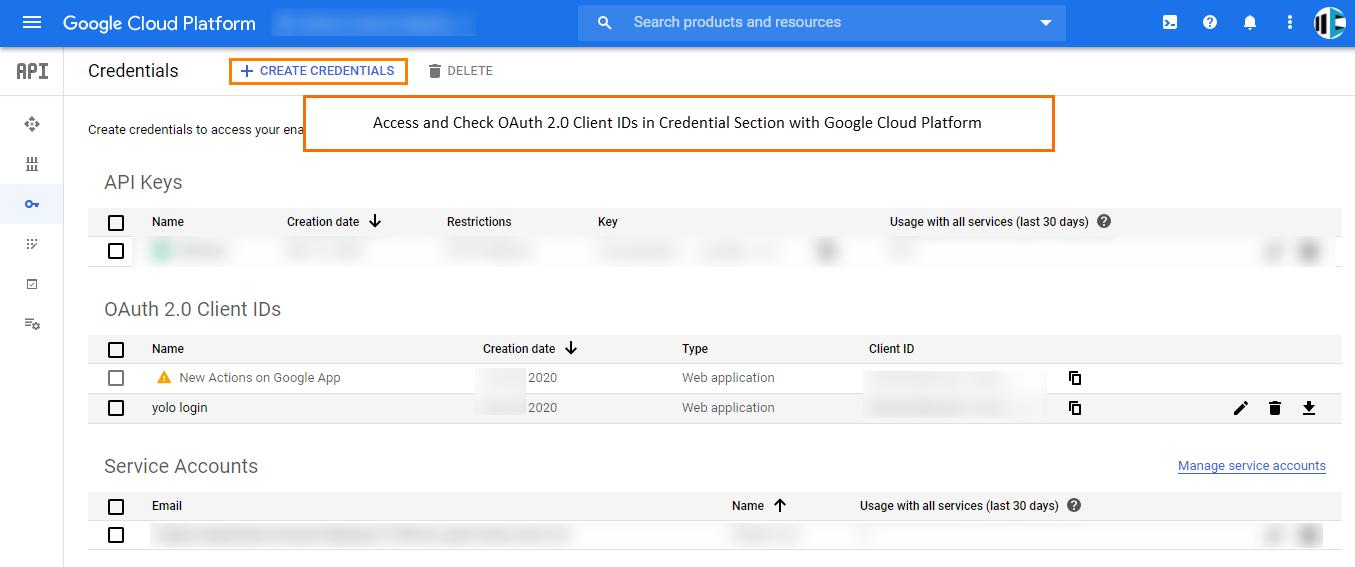Download yolo login client JSON
Screen dimensions: 1355x567
coord(1309,408)
